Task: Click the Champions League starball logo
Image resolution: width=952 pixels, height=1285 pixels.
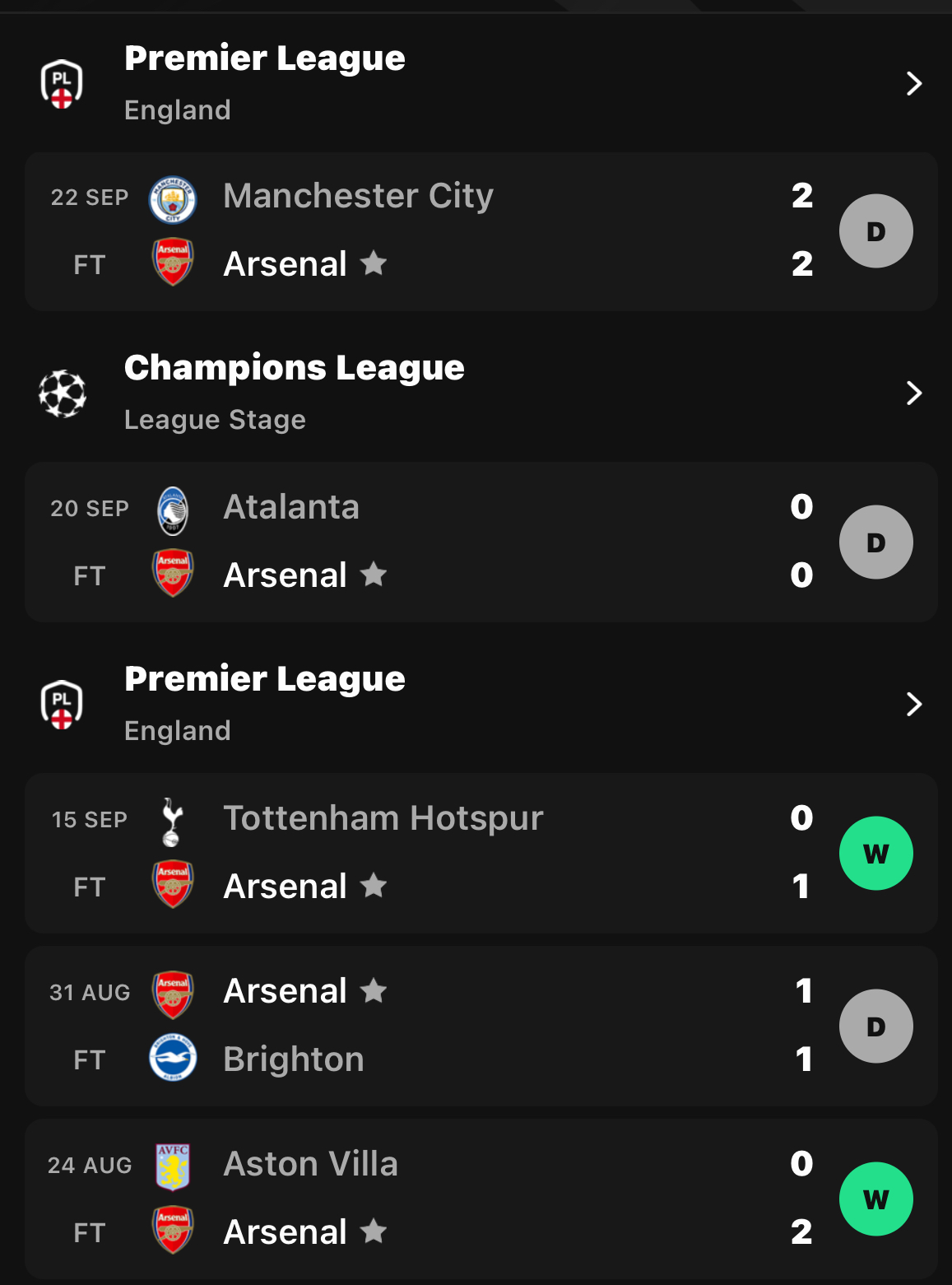Action: (63, 393)
